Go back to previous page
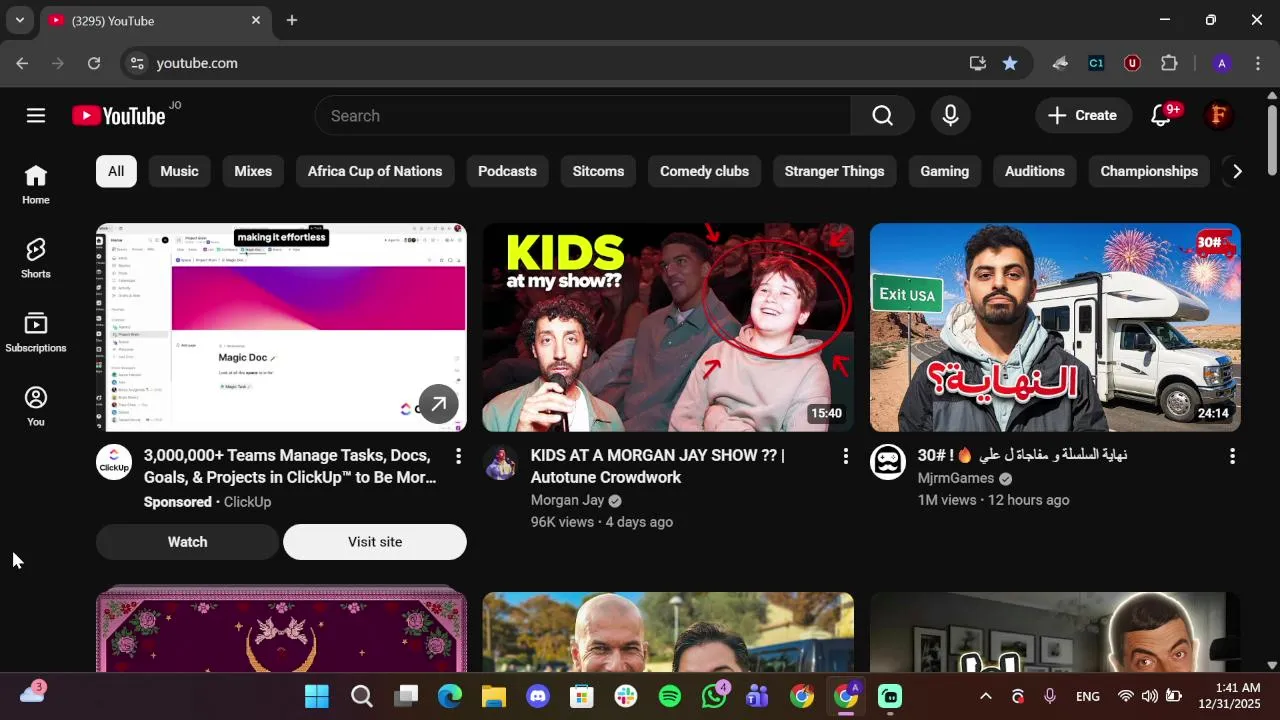This screenshot has height=720, width=1280. click(x=22, y=63)
